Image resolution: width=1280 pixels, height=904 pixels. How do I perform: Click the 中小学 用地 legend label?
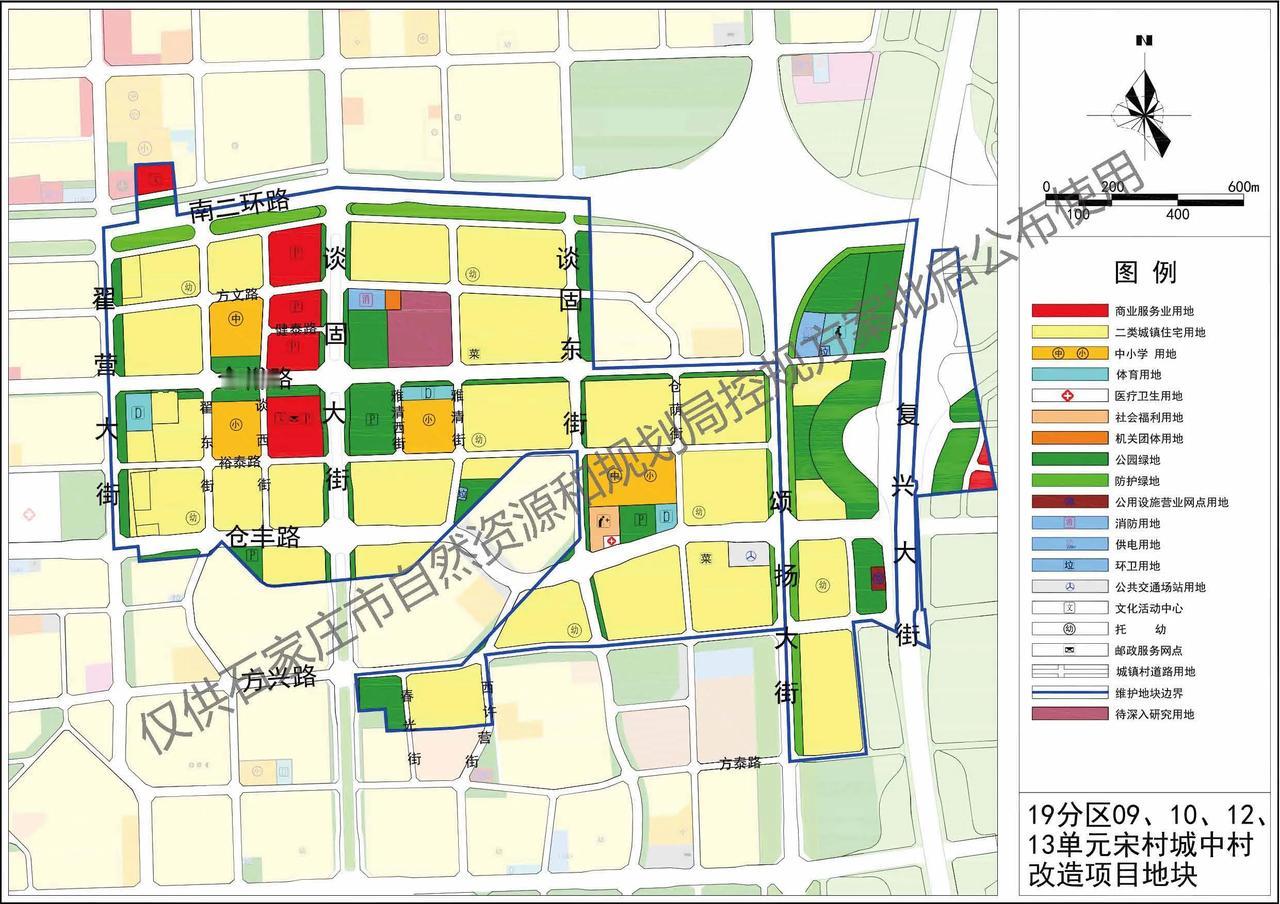1145,354
